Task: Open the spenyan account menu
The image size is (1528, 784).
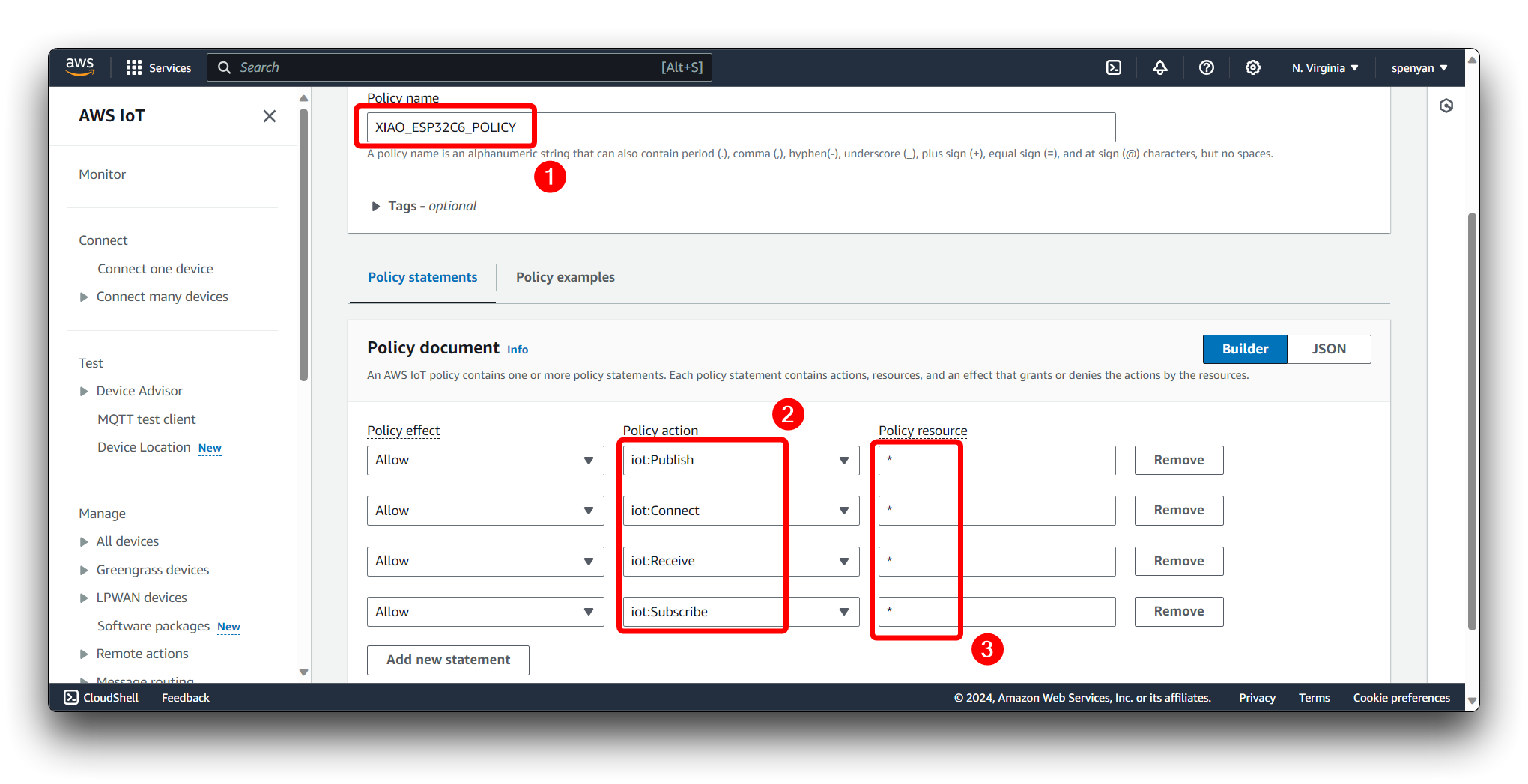Action: [x=1419, y=67]
